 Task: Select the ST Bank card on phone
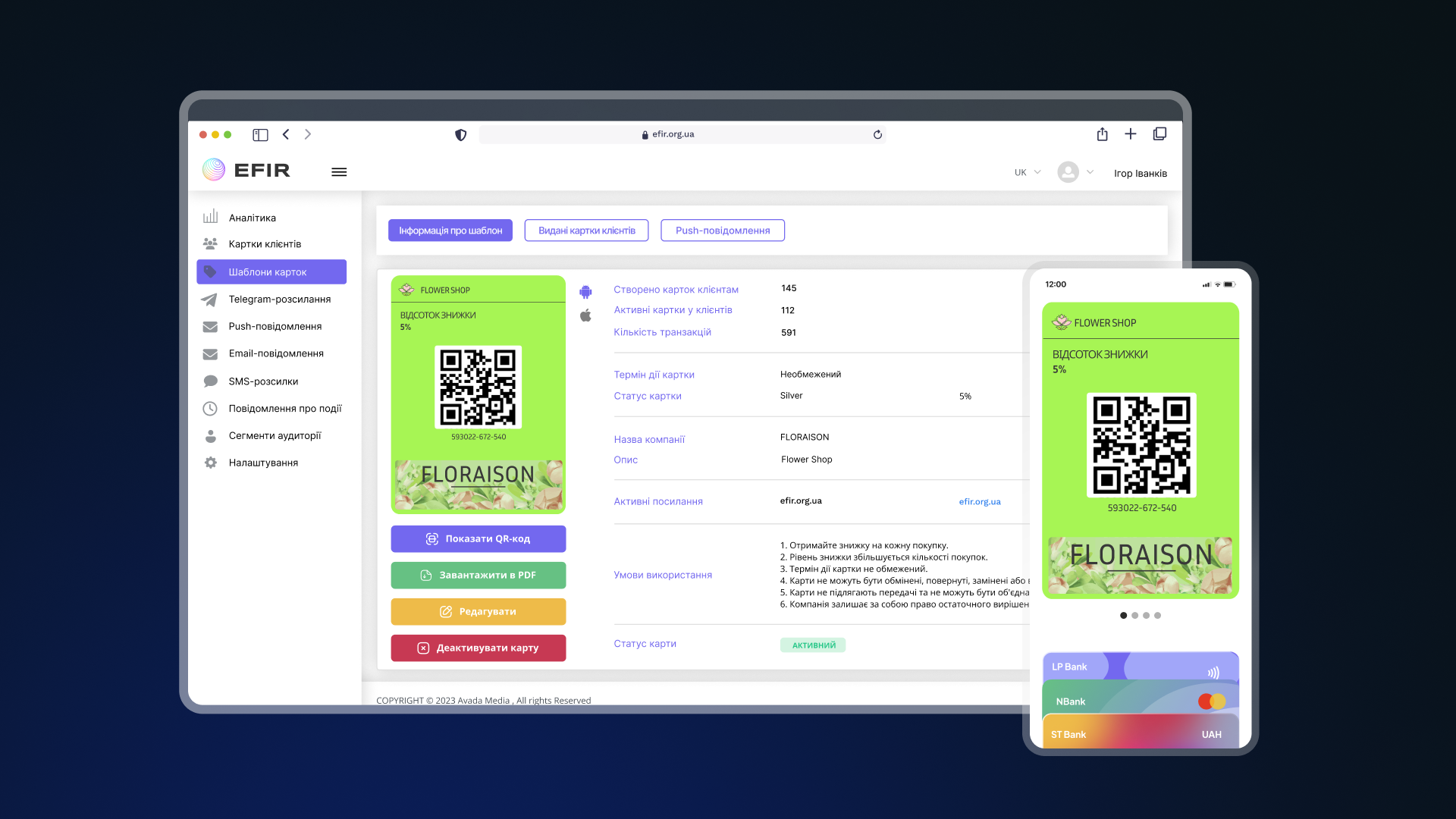click(1141, 733)
